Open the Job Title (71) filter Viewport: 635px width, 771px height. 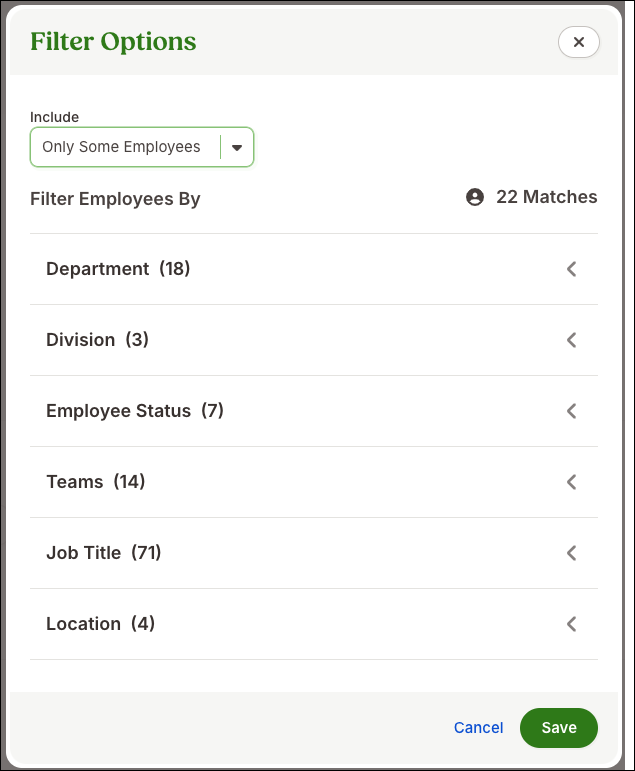pos(314,553)
